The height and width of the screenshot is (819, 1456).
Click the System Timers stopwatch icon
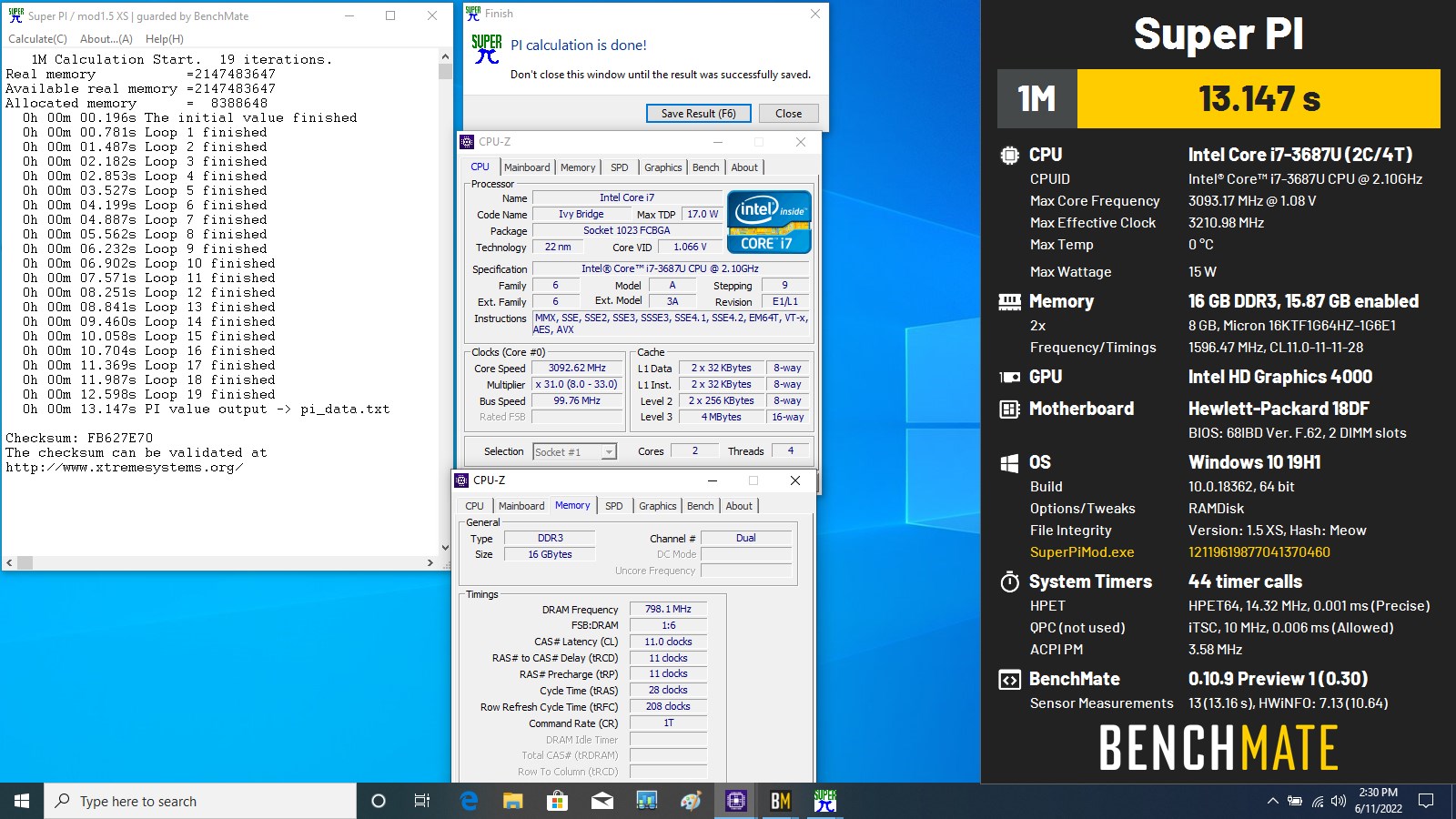click(1009, 581)
